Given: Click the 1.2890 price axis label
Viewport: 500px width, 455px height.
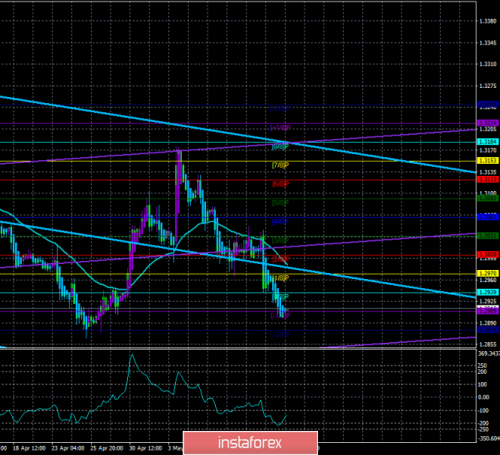Looking at the screenshot, I should coord(488,323).
